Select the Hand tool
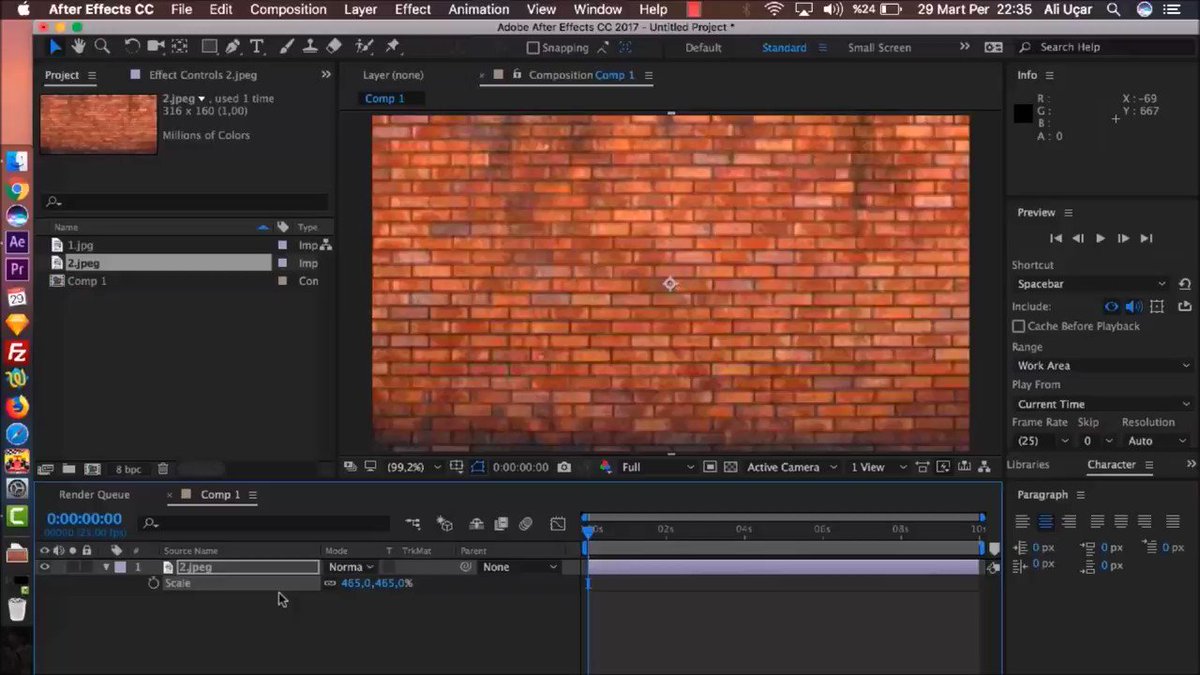Screen dimensions: 1200x675 coord(79,46)
